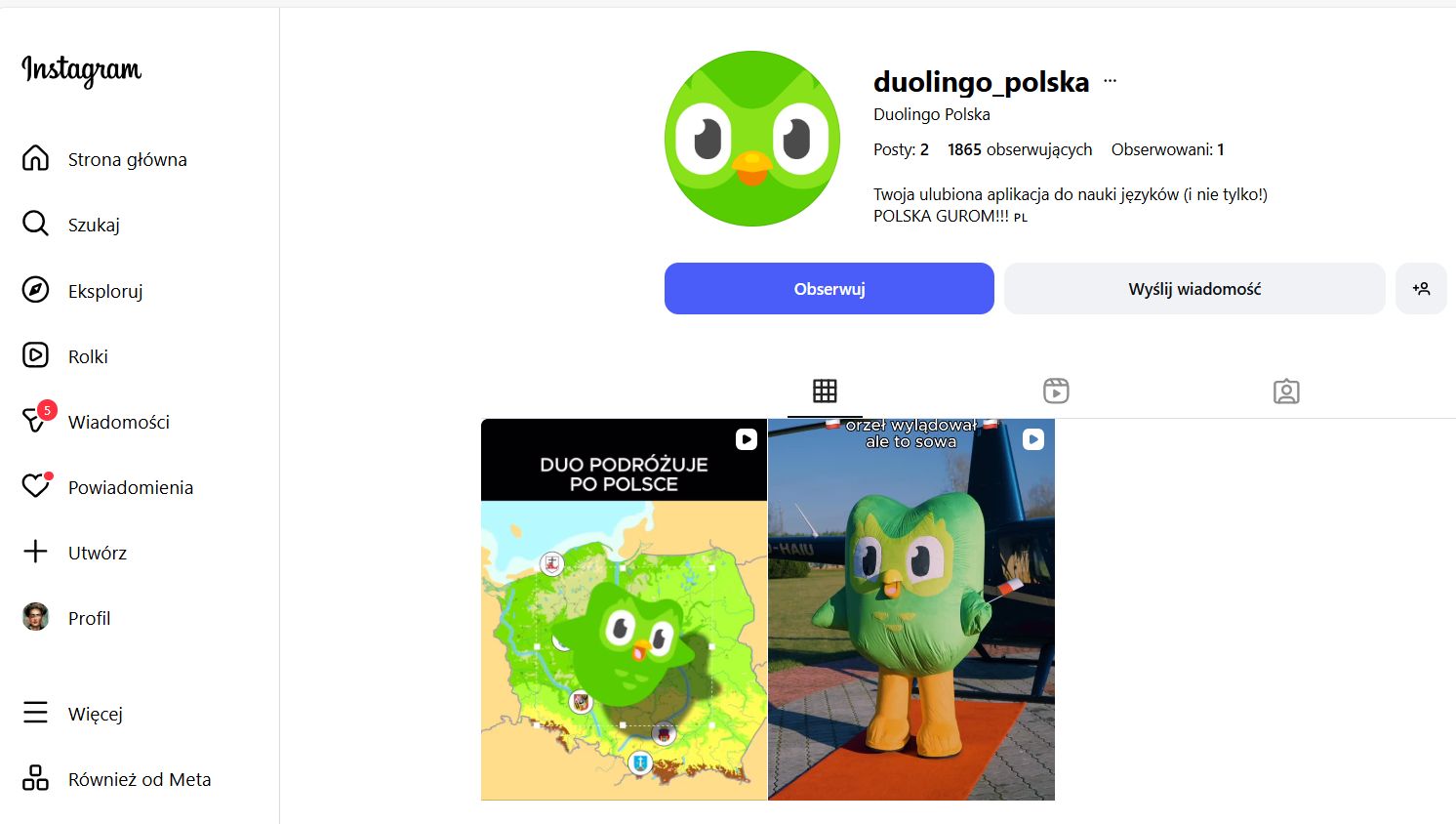Viewport: 1456px width, 824px height.
Task: Switch to the tagged photos tab
Action: tap(1286, 391)
